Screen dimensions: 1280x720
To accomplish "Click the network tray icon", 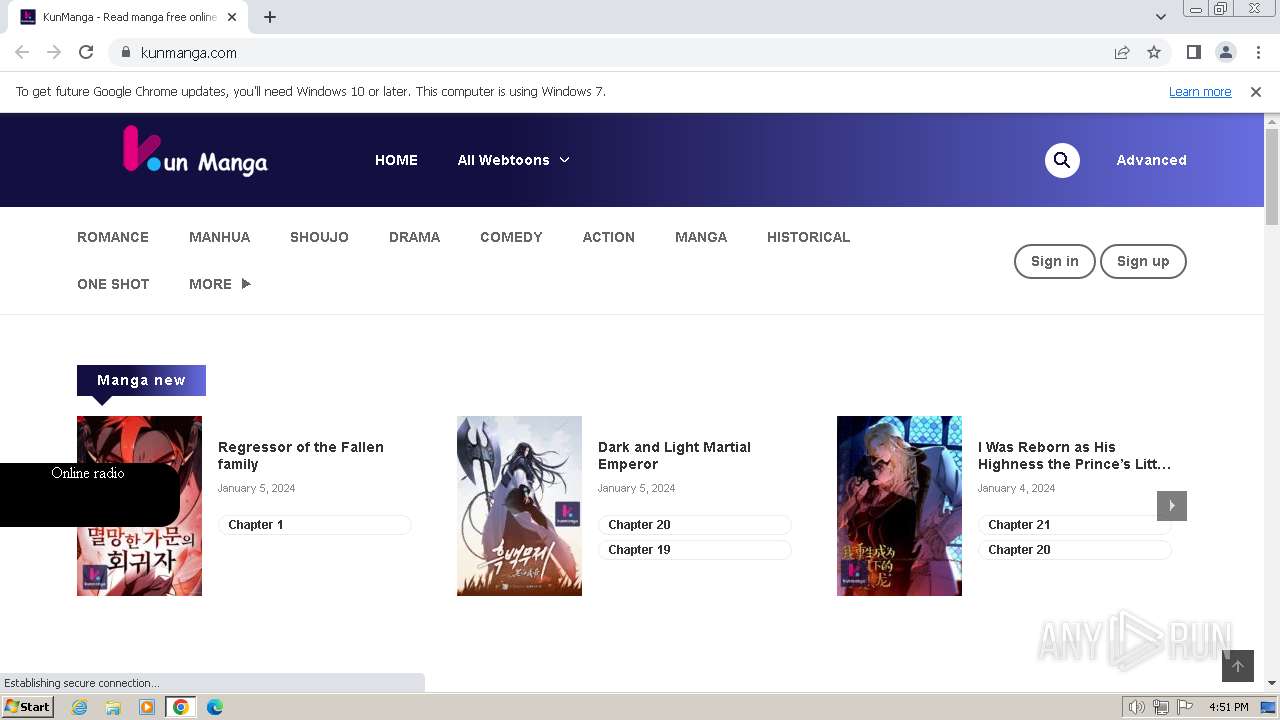I will (1161, 707).
